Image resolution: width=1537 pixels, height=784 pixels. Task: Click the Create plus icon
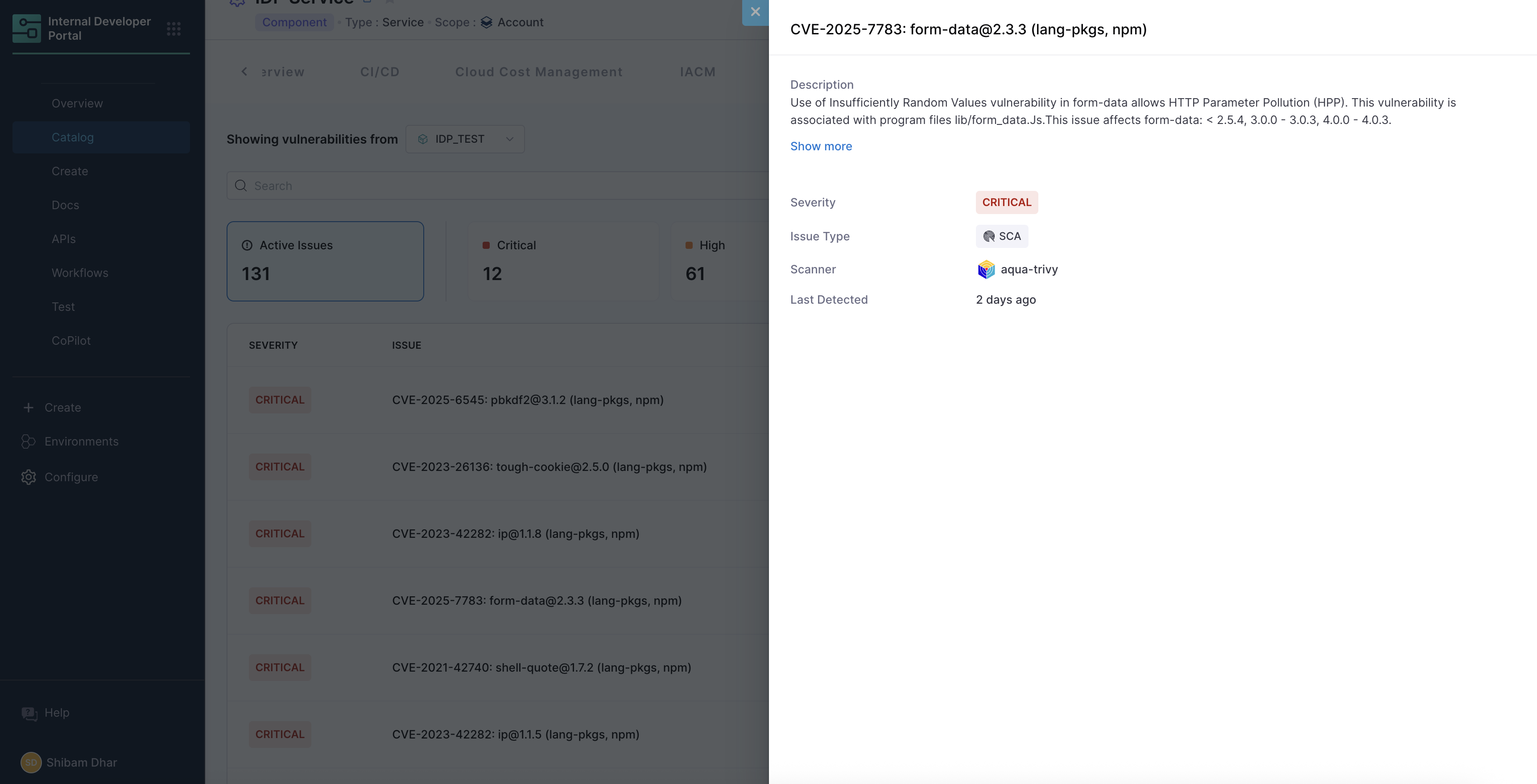(x=28, y=408)
